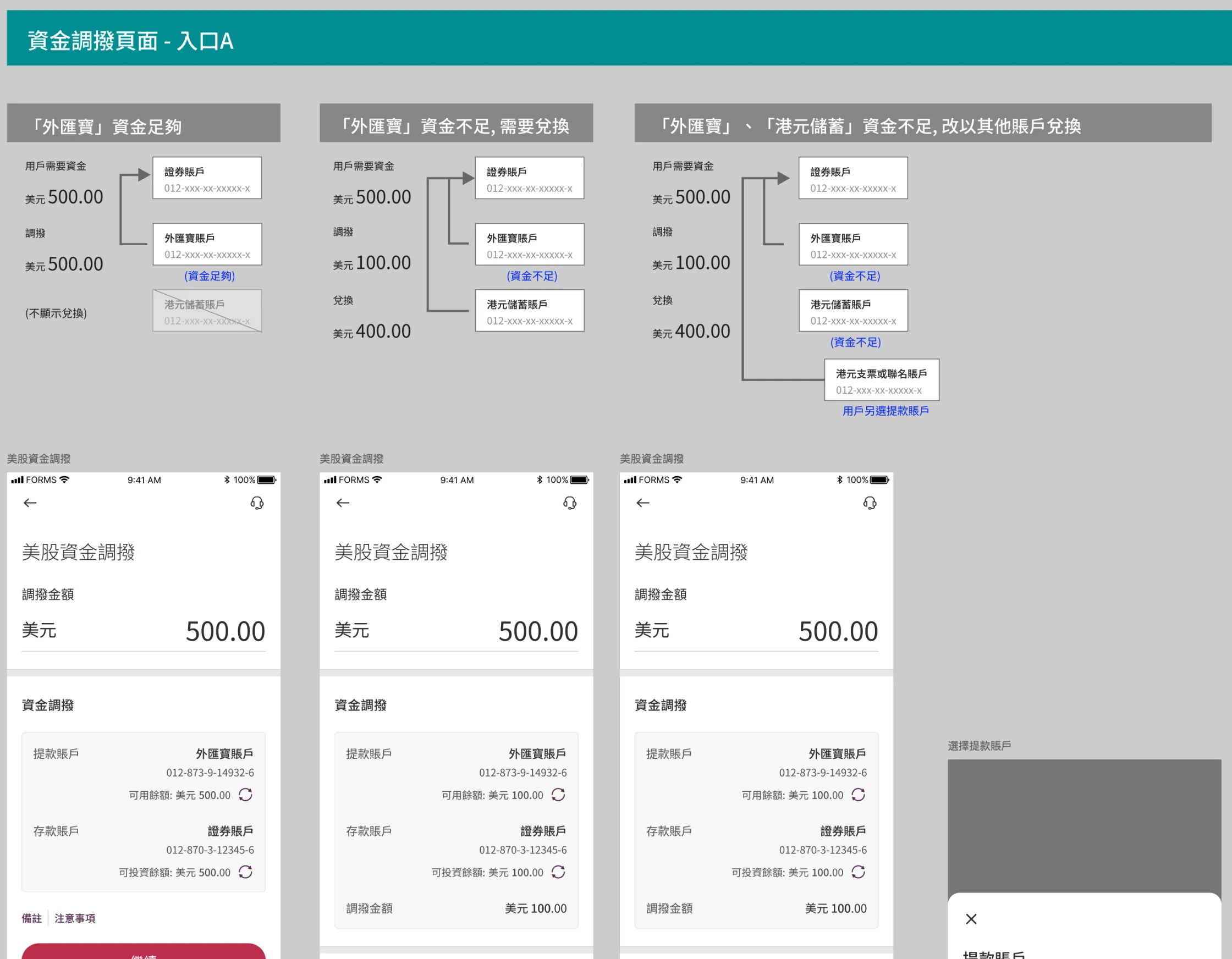This screenshot has width=1232, height=959.
Task: Open customer support headset icon, second phone
Action: pos(569,503)
